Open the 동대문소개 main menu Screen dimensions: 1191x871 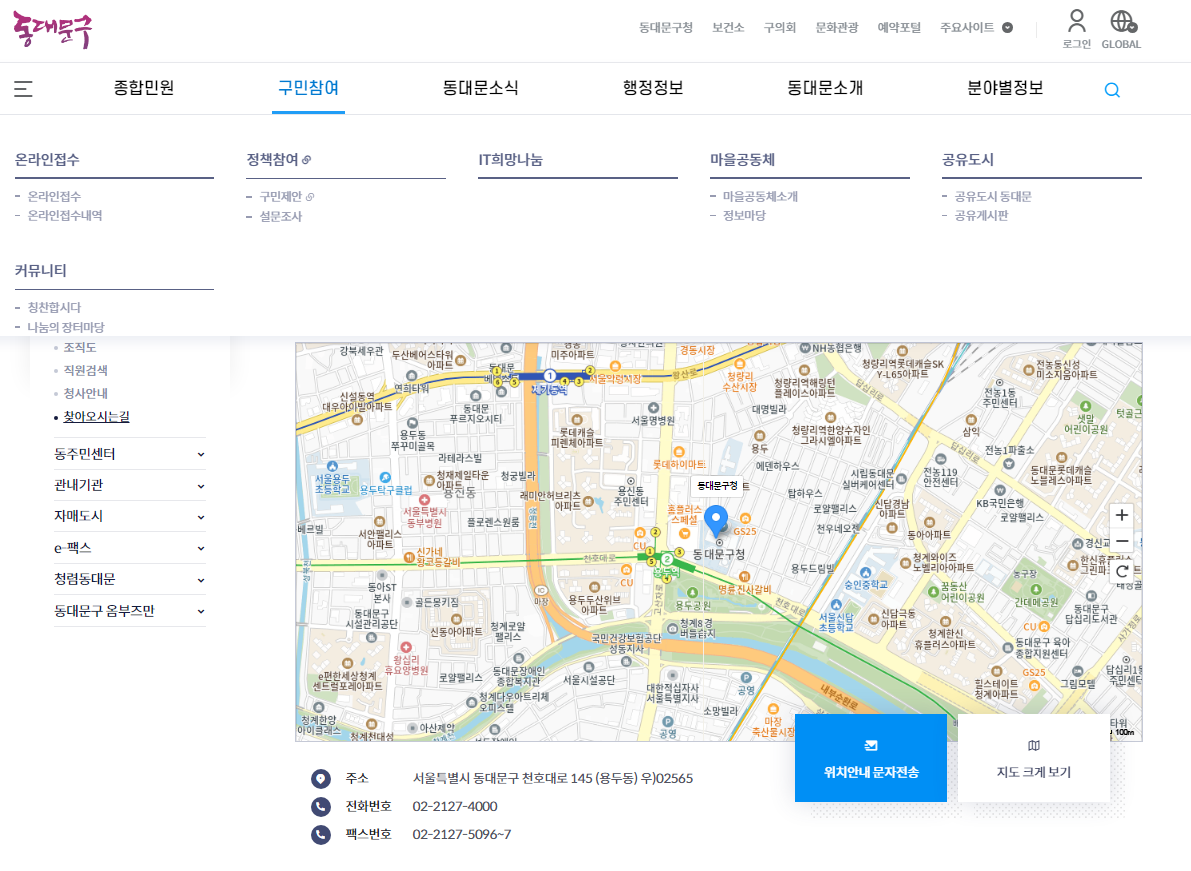[825, 88]
